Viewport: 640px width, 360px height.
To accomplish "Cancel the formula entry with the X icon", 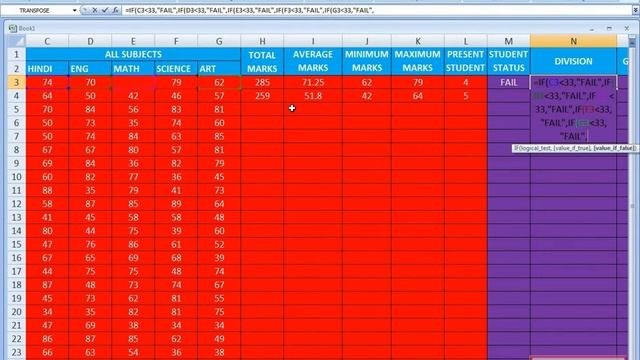I will click(x=95, y=10).
